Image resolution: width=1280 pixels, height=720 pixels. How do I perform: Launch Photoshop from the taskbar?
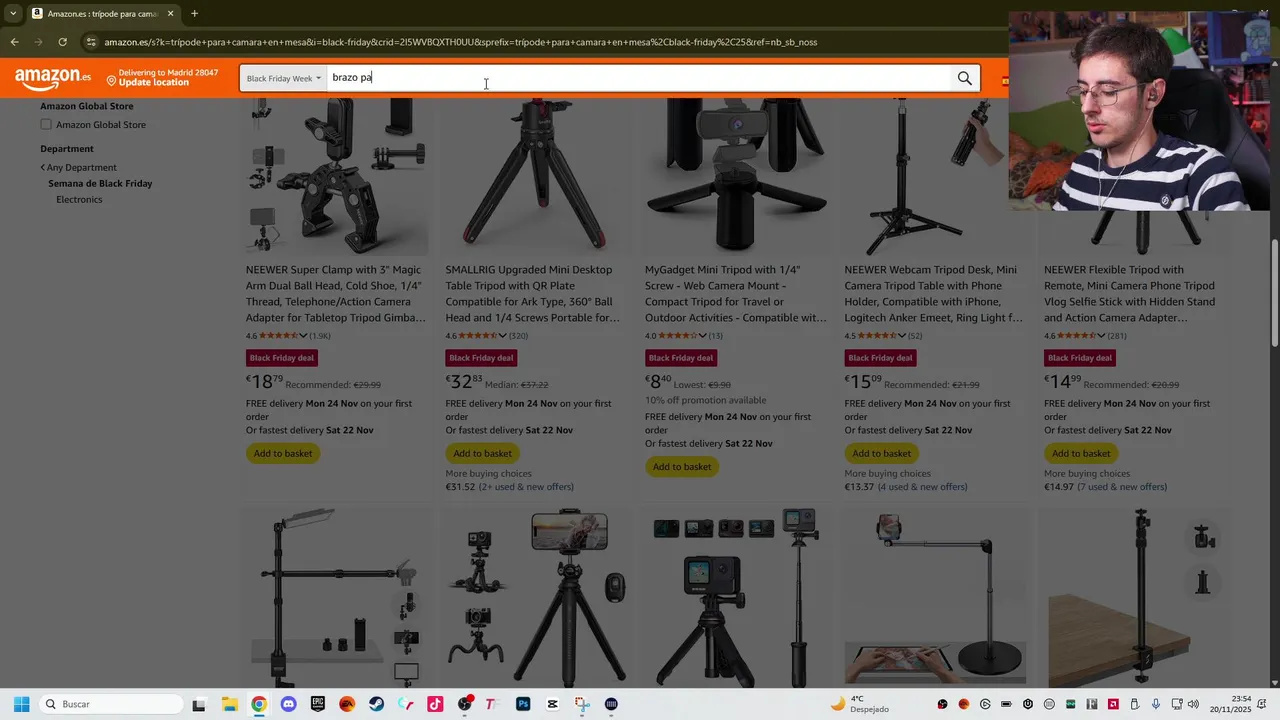(x=523, y=704)
